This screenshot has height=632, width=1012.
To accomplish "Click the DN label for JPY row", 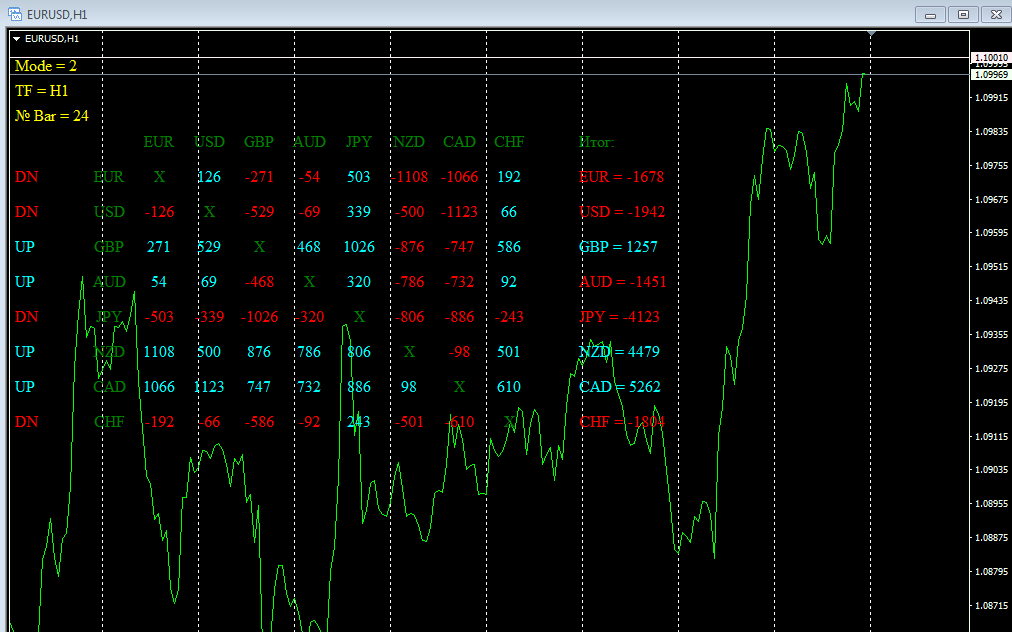I will 26,317.
